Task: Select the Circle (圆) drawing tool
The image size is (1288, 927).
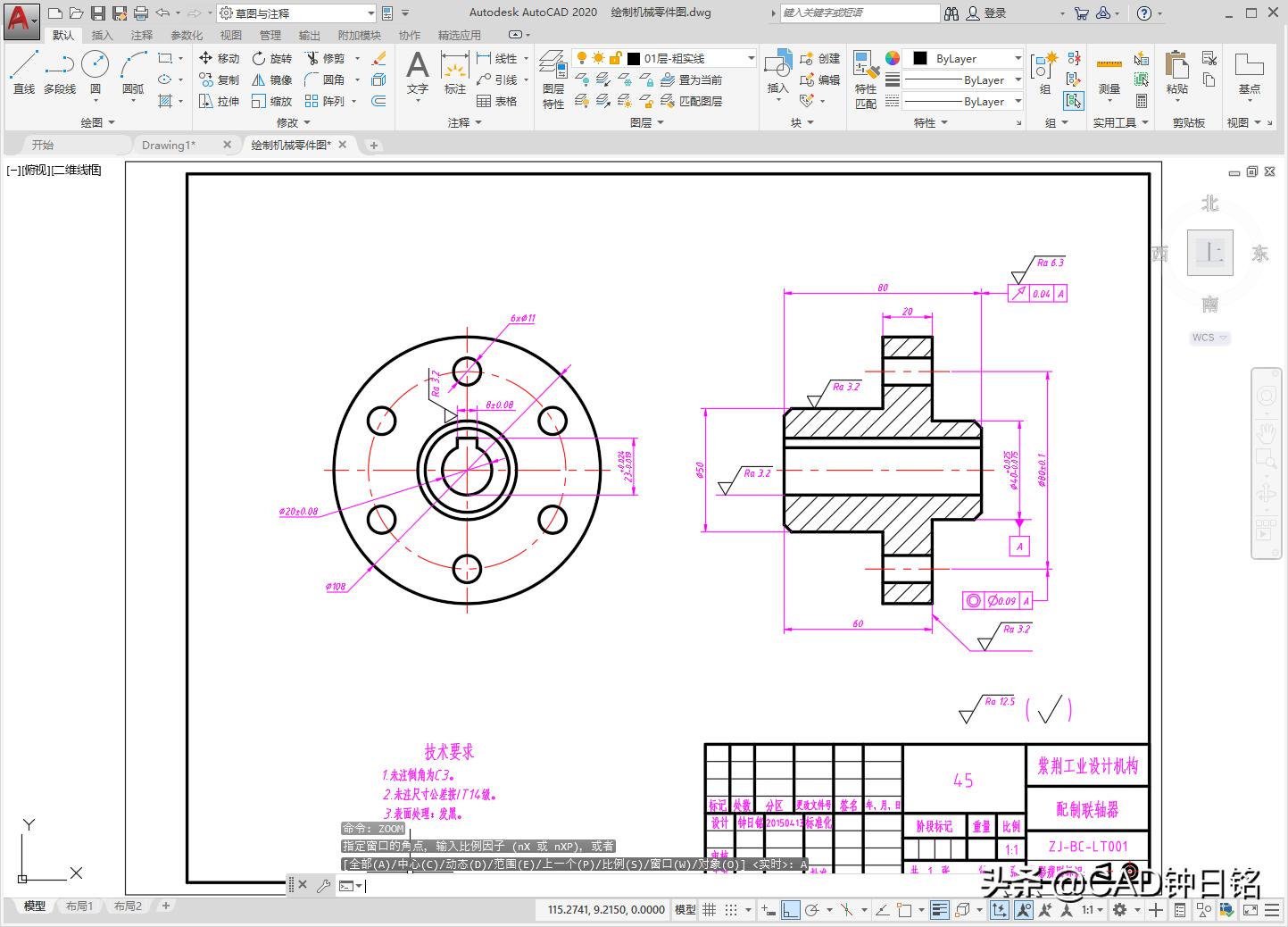Action: pos(95,71)
